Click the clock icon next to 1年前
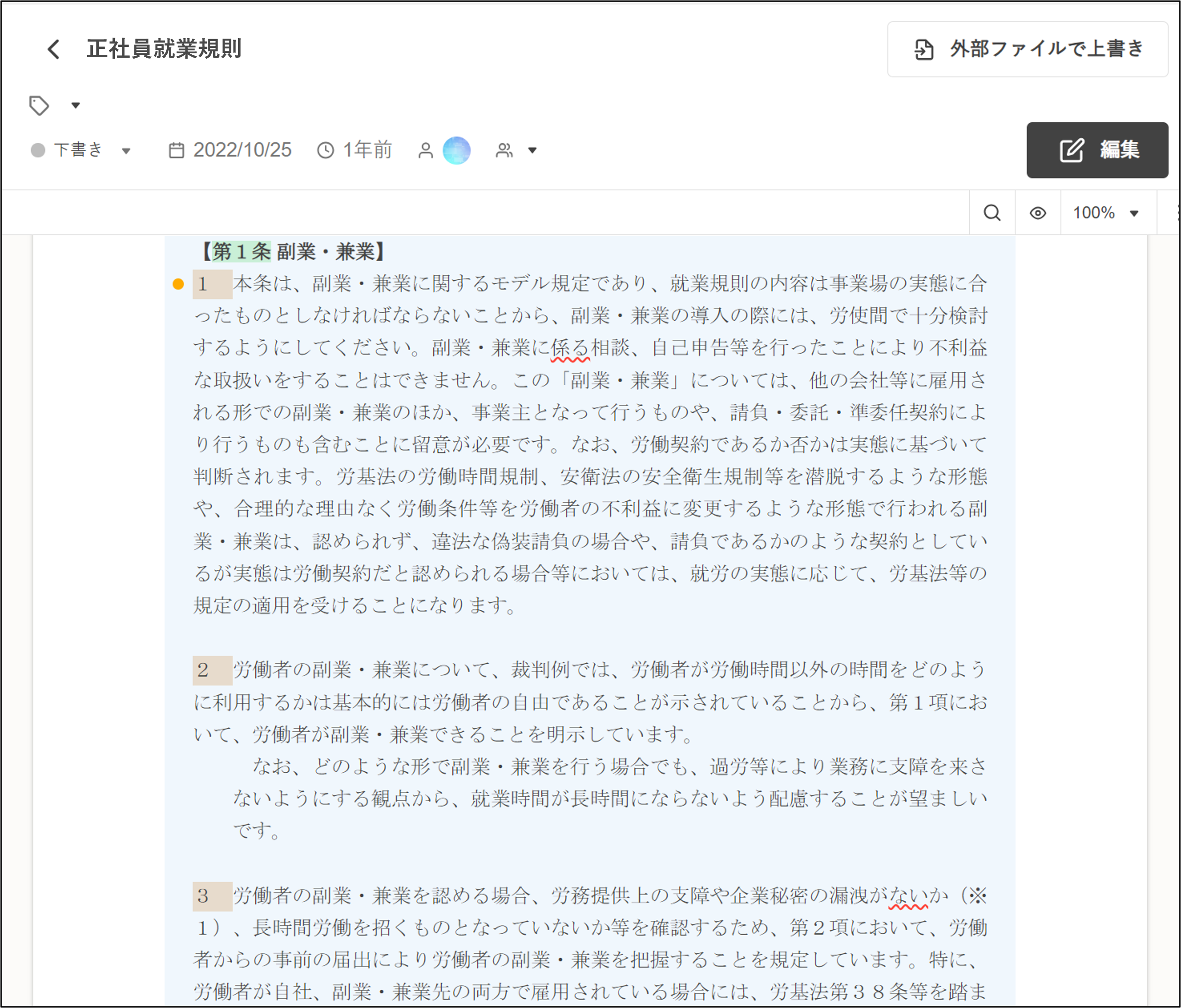 pos(325,150)
